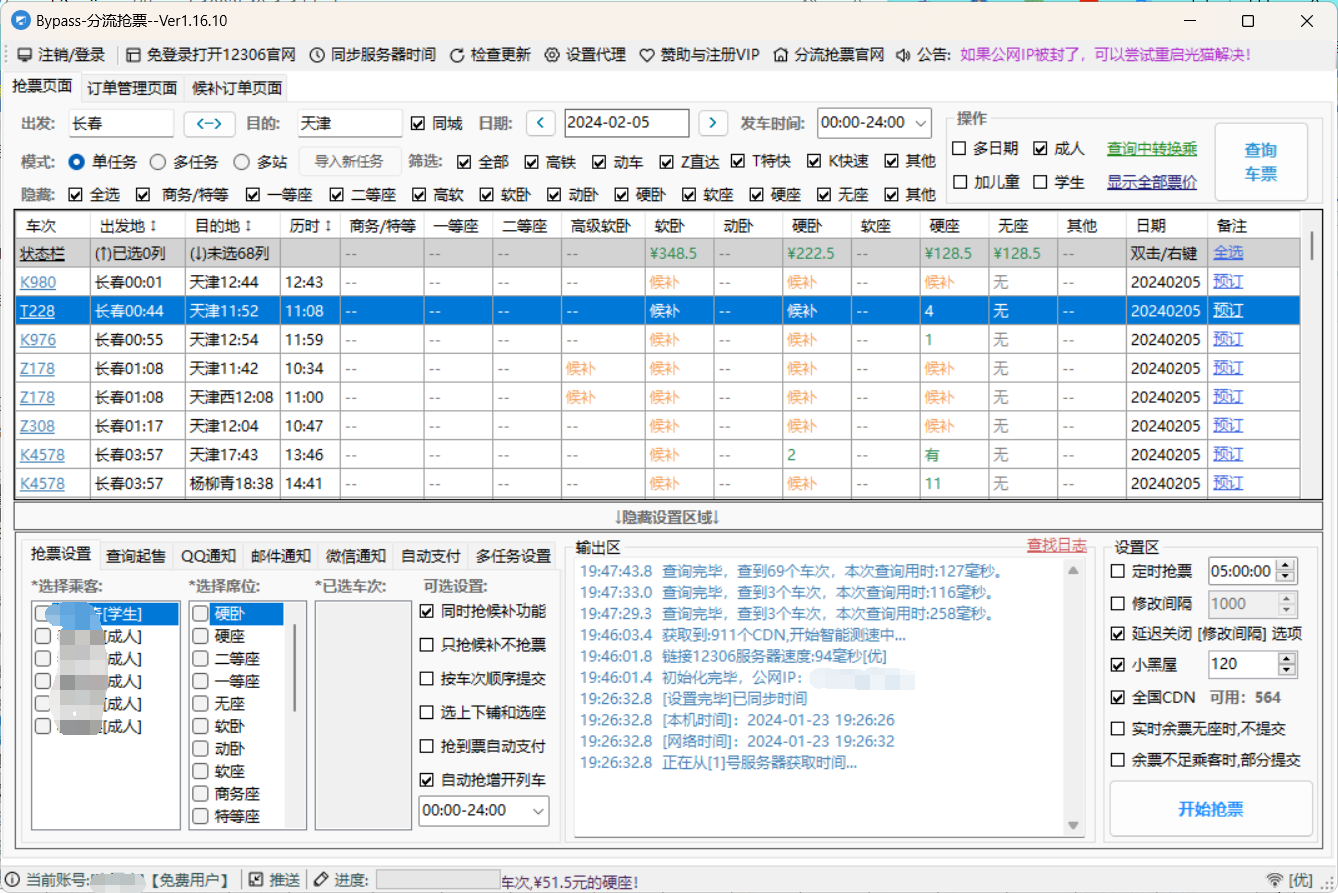
Task: Open the 自动支付 tab
Action: [x=430, y=556]
